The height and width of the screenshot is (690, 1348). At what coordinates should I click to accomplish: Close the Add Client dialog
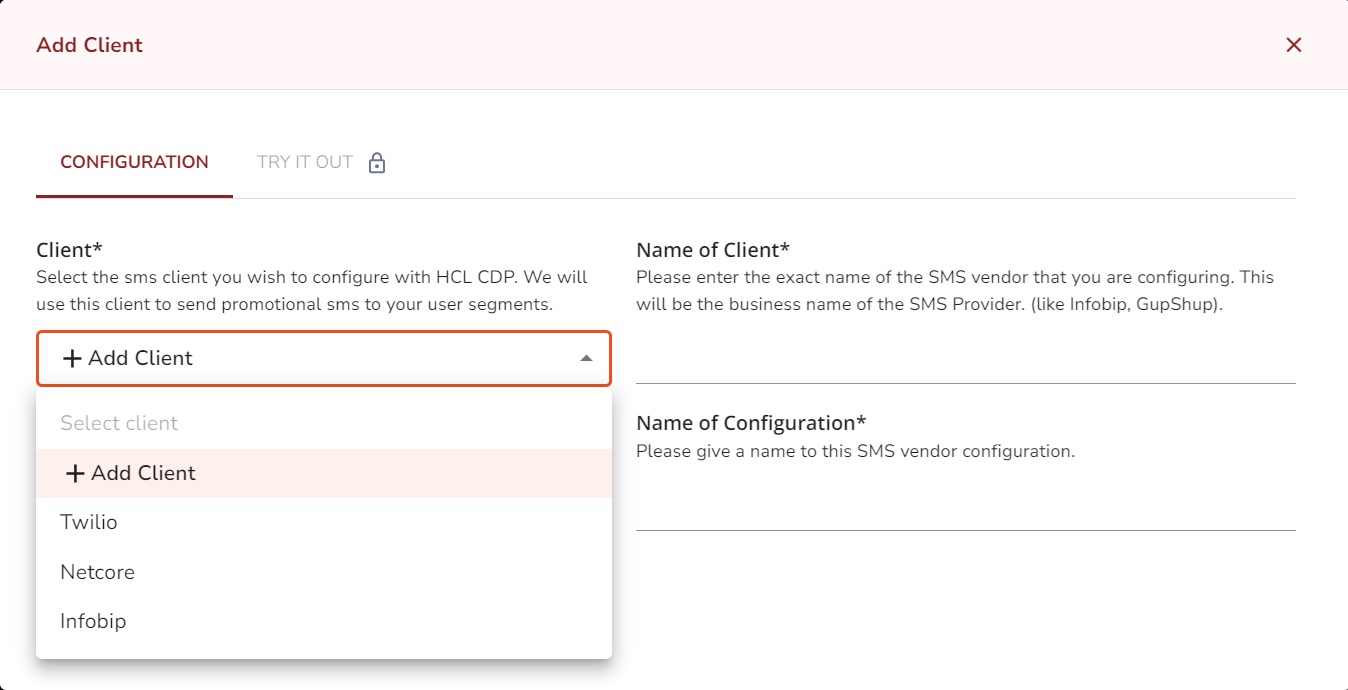1293,45
